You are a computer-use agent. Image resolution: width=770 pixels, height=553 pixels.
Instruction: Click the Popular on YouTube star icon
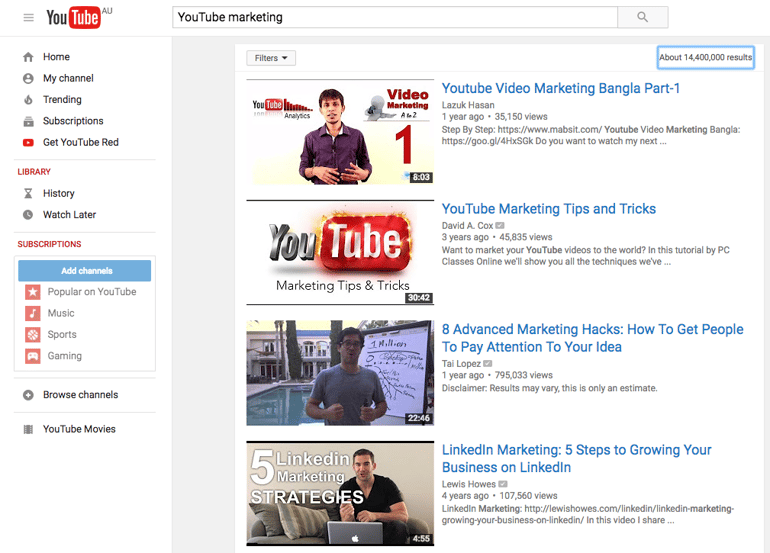coord(33,292)
